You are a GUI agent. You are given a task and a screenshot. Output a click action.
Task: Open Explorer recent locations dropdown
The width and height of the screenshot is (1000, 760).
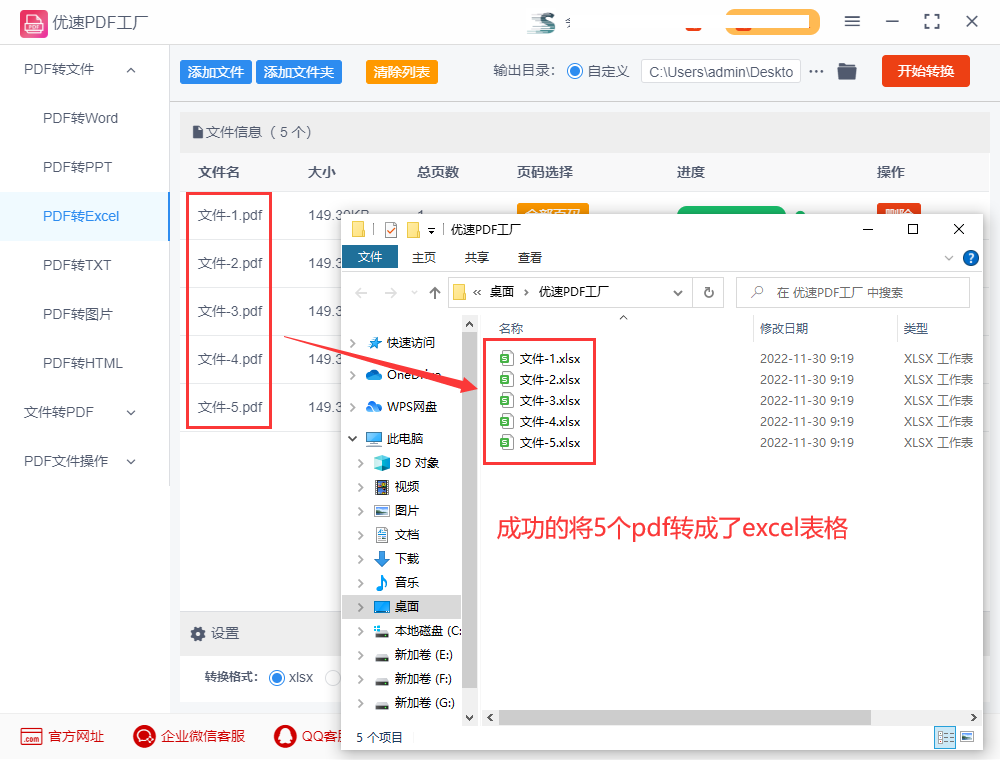click(415, 293)
